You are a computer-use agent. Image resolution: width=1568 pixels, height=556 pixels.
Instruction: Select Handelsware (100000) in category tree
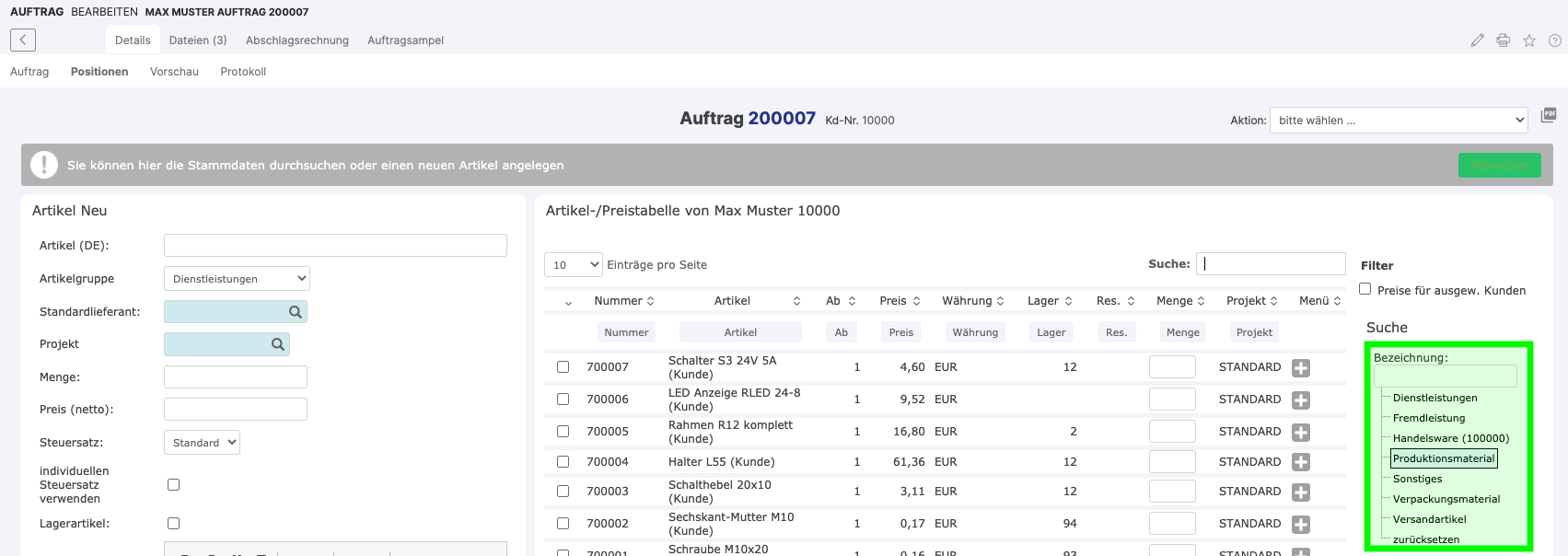point(1450,438)
